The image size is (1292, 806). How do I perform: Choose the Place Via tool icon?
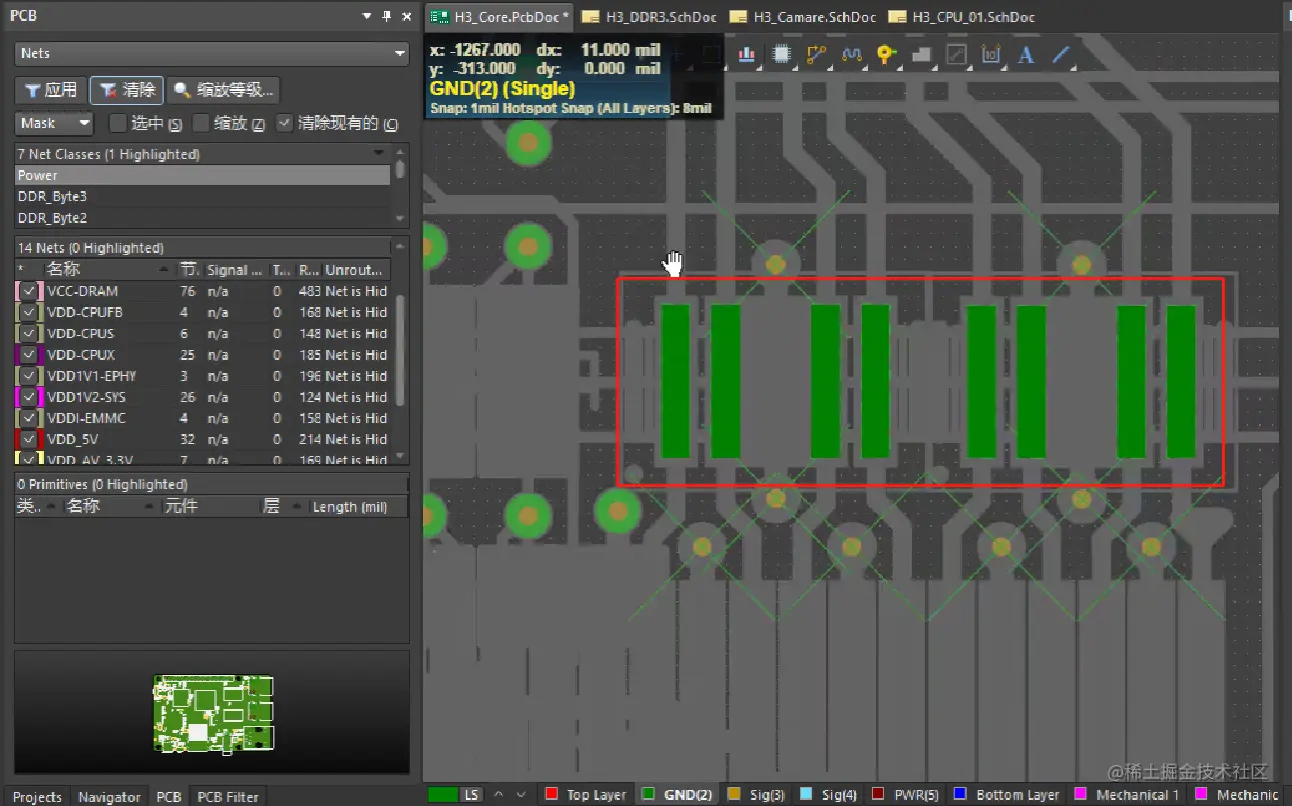pyautogui.click(x=885, y=55)
